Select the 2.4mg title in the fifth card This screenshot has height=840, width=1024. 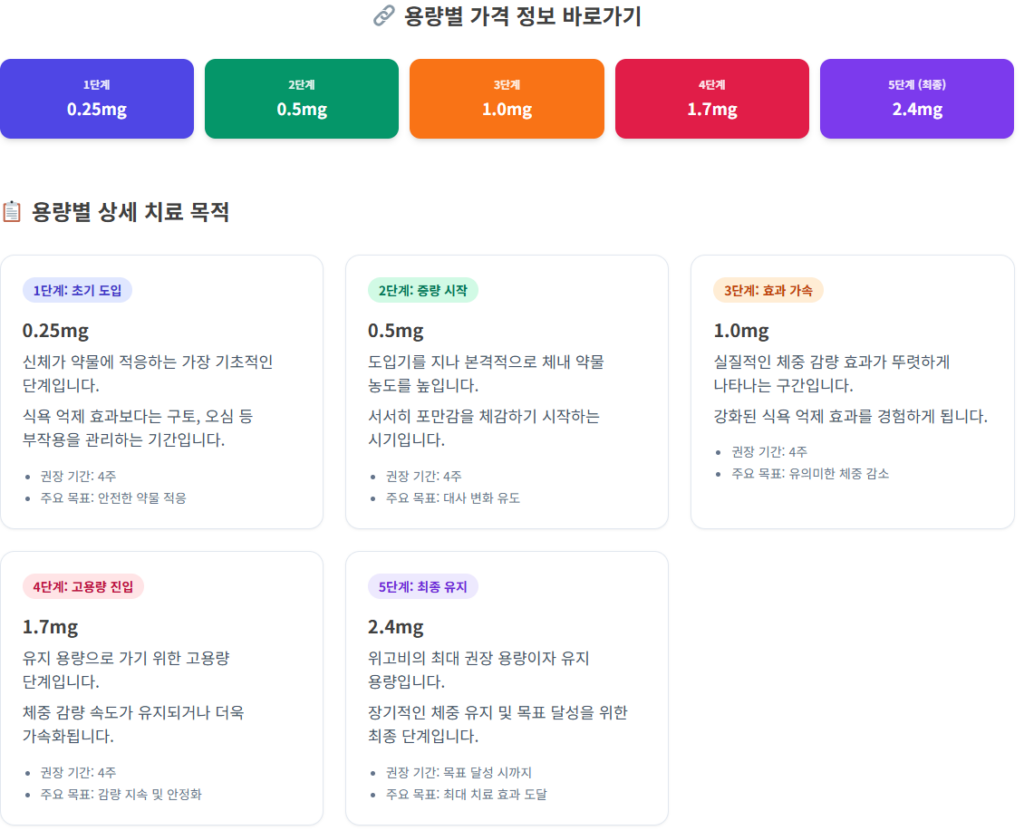click(396, 627)
